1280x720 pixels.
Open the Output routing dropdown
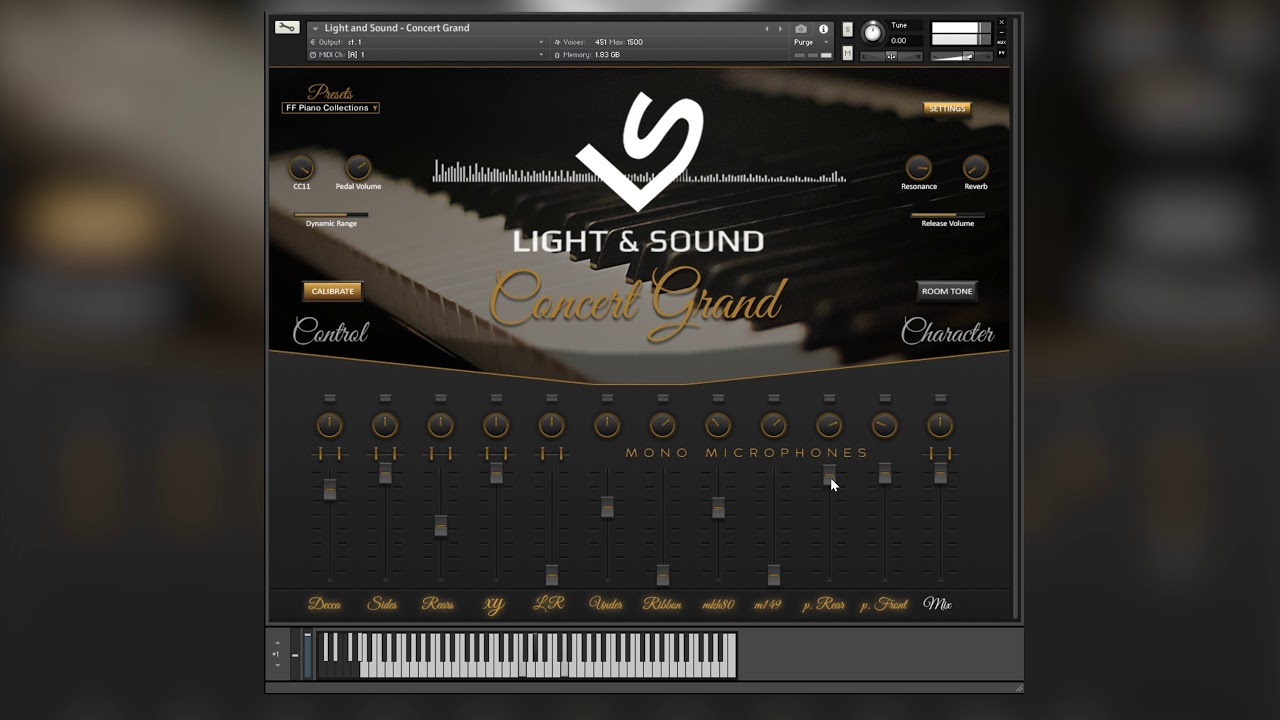[x=428, y=42]
